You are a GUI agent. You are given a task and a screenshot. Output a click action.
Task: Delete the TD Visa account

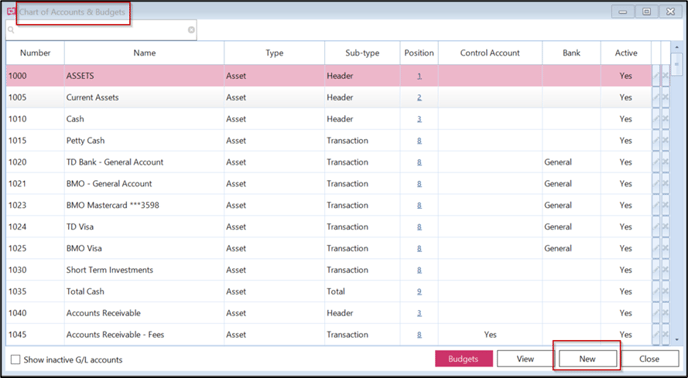click(665, 226)
